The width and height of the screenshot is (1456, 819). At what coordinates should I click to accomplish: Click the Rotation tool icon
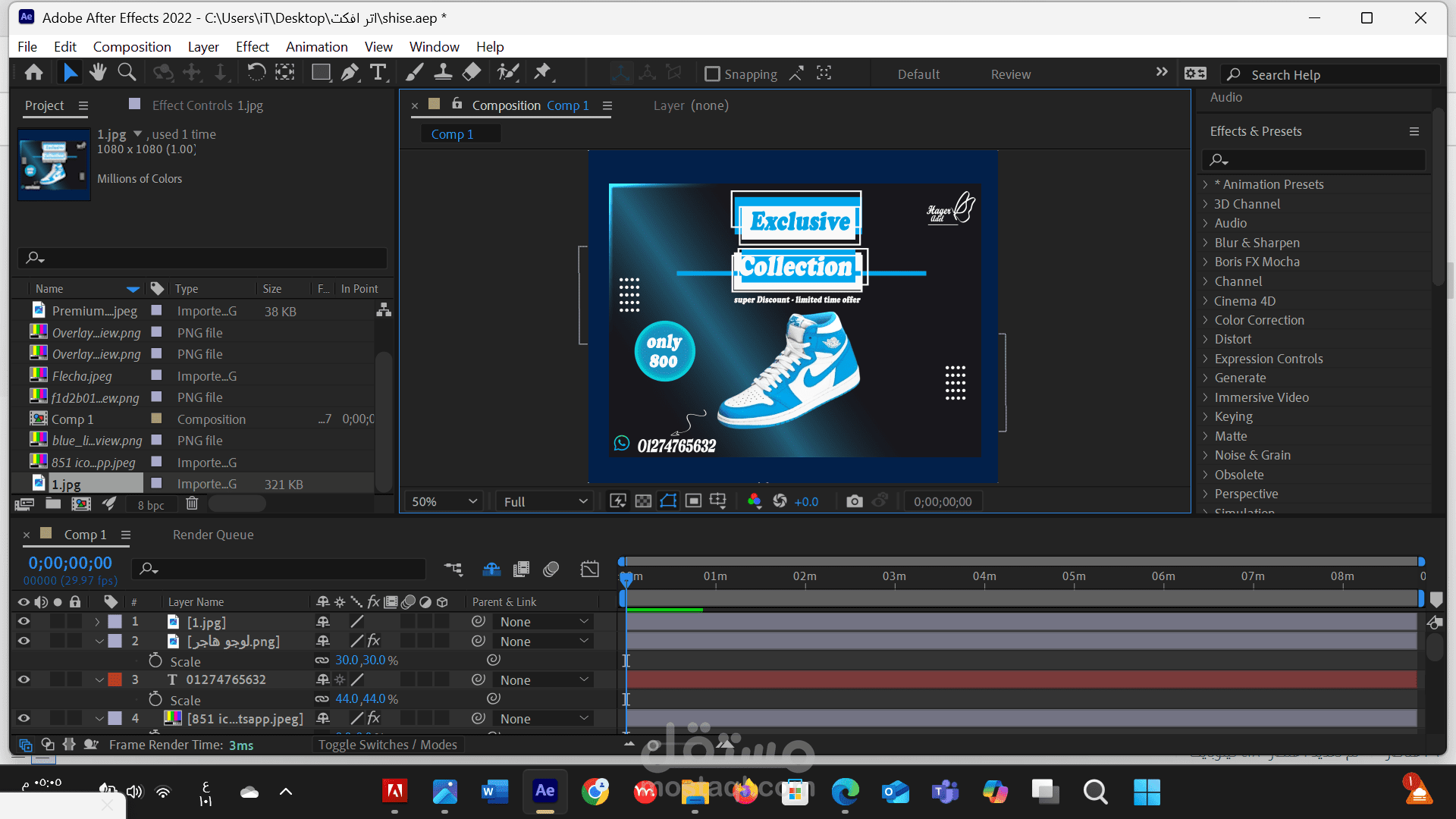(256, 73)
